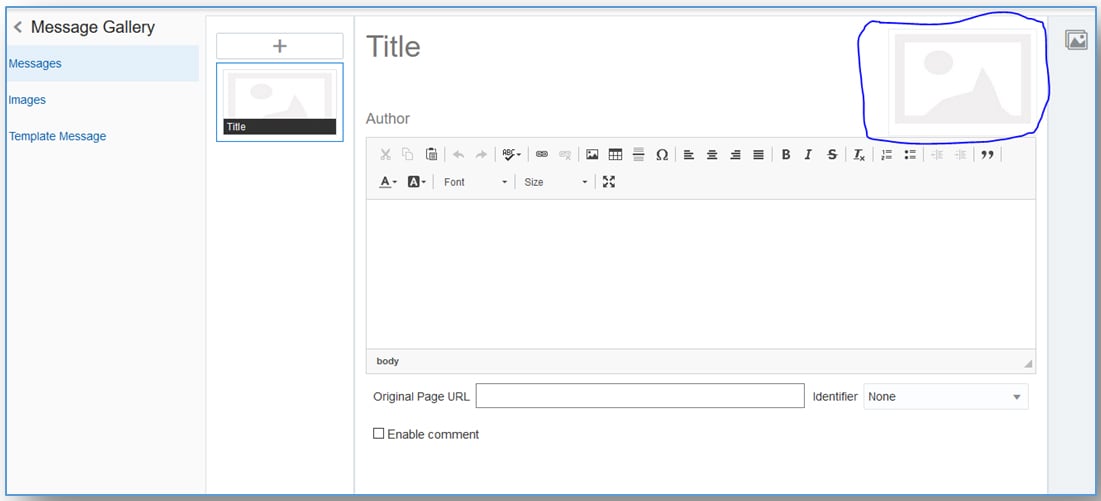Open Template Message in the sidebar
This screenshot has width=1101, height=501.
pos(58,136)
